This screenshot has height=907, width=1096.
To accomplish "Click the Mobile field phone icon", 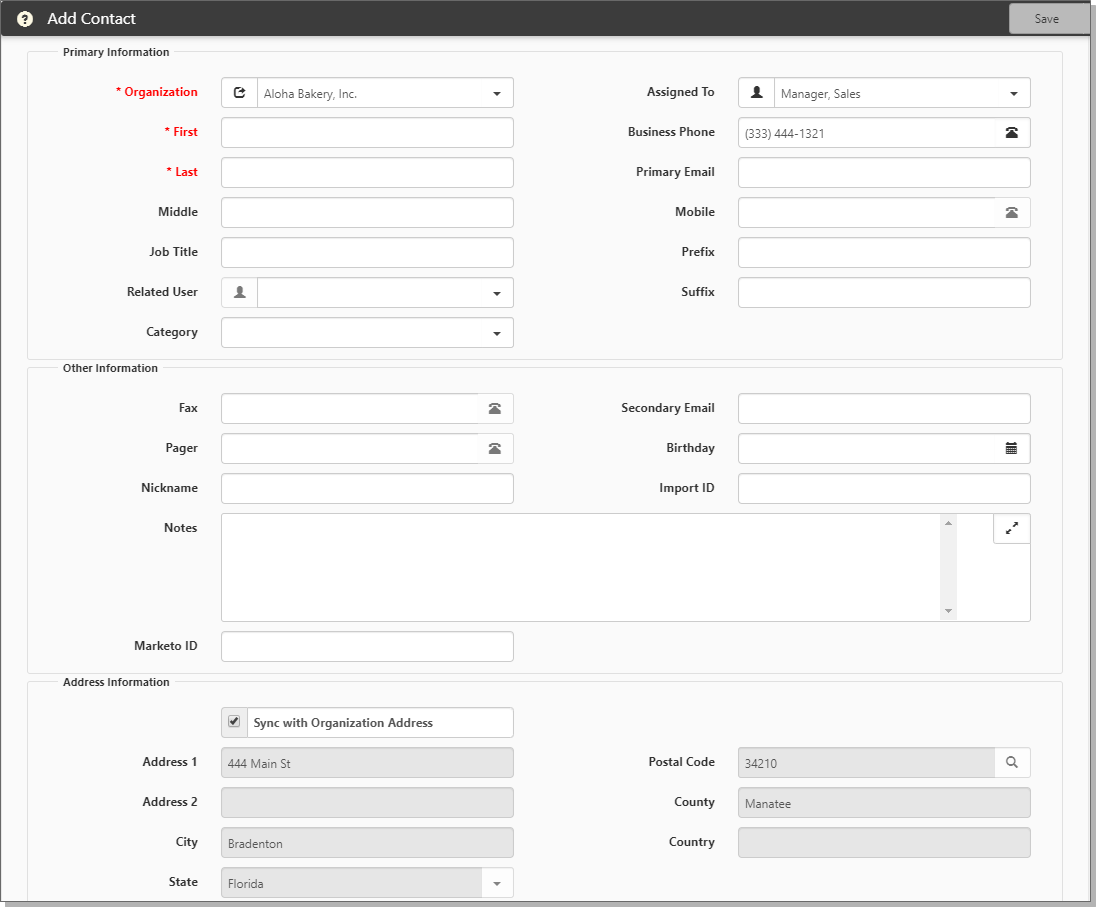I will click(1011, 213).
